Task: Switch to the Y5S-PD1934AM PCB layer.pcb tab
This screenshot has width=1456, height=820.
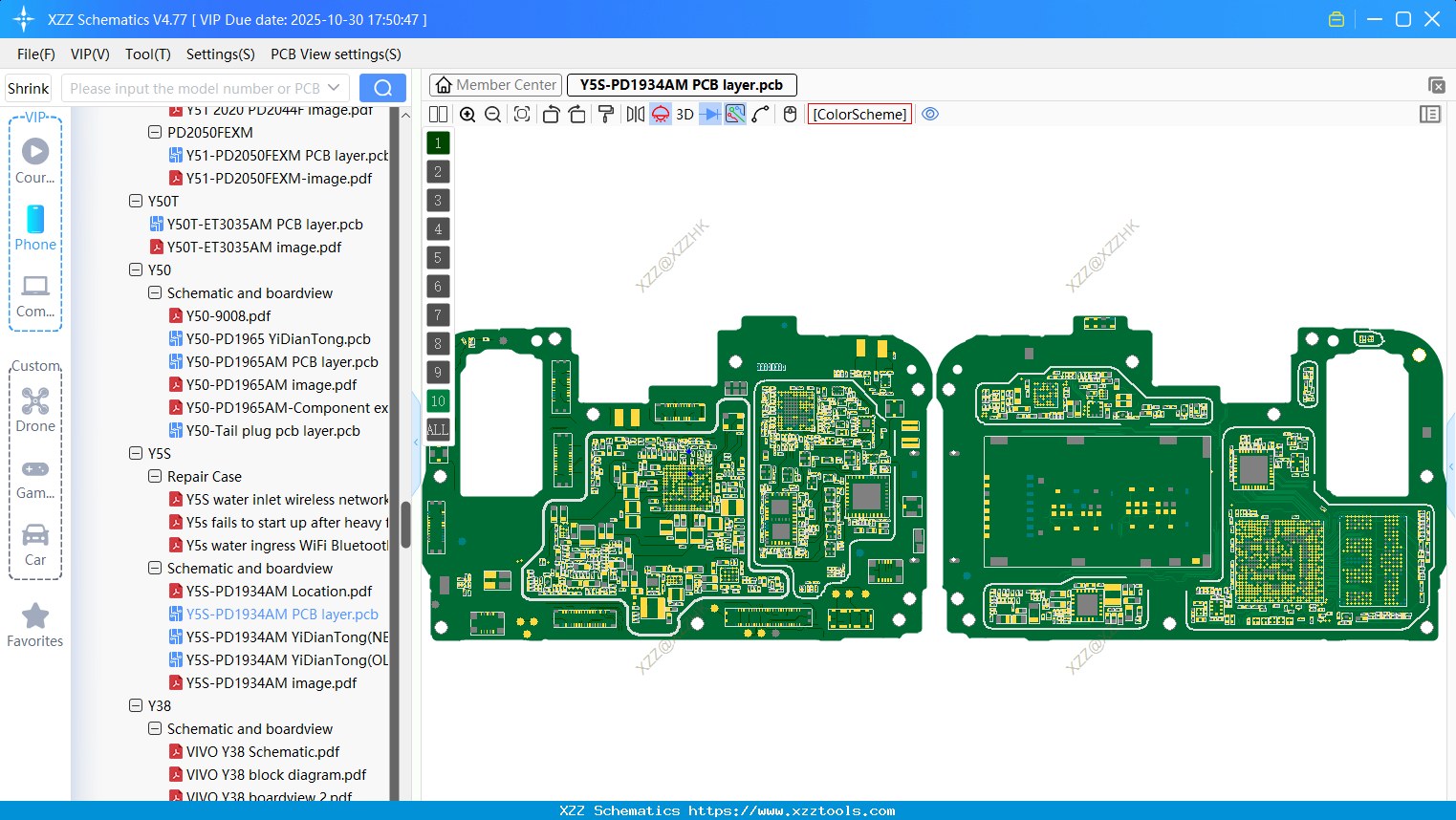Action: coord(681,84)
